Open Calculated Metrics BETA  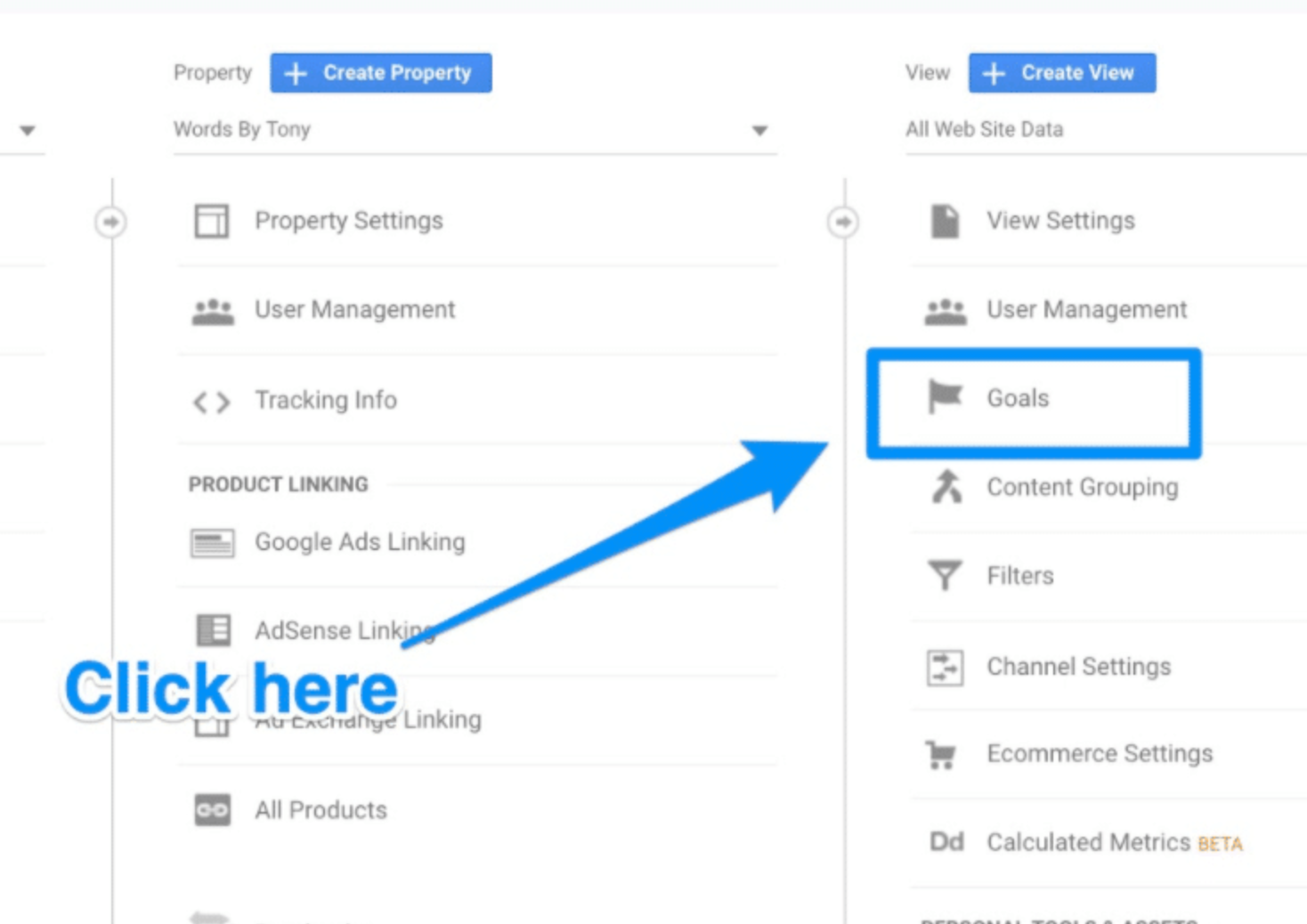(x=1115, y=843)
